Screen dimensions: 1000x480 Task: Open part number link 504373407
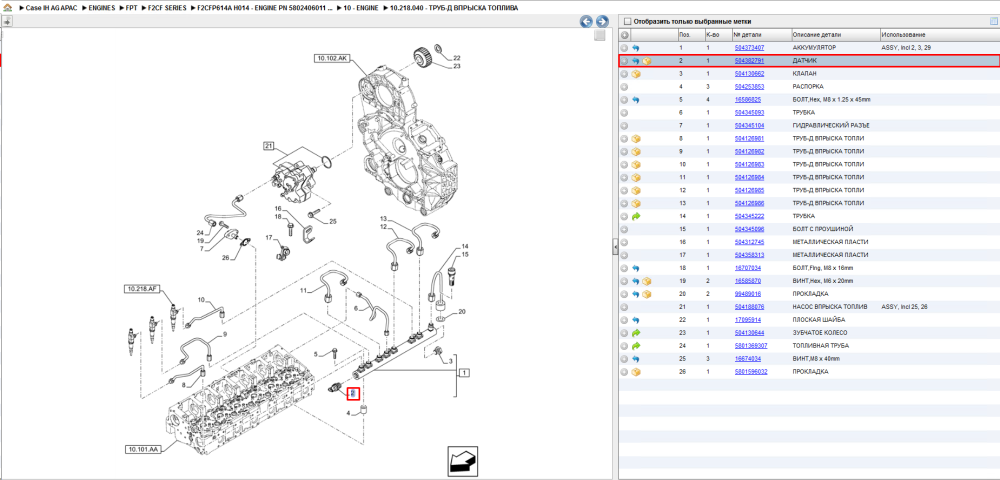[x=749, y=48]
